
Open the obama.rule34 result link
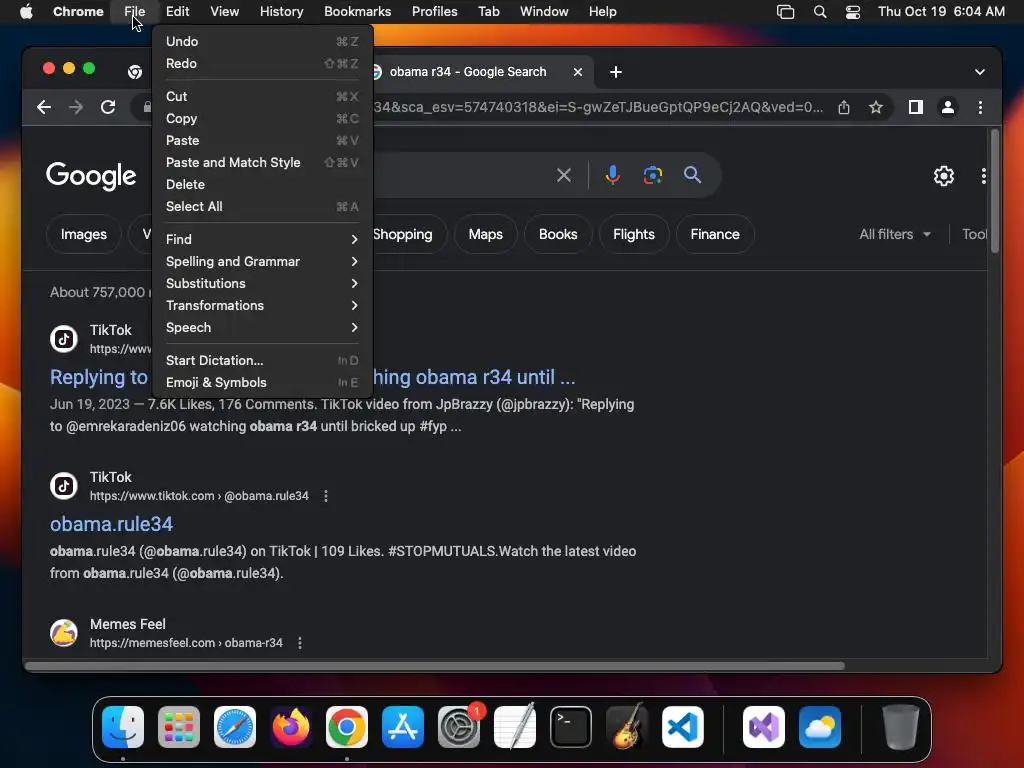click(111, 524)
